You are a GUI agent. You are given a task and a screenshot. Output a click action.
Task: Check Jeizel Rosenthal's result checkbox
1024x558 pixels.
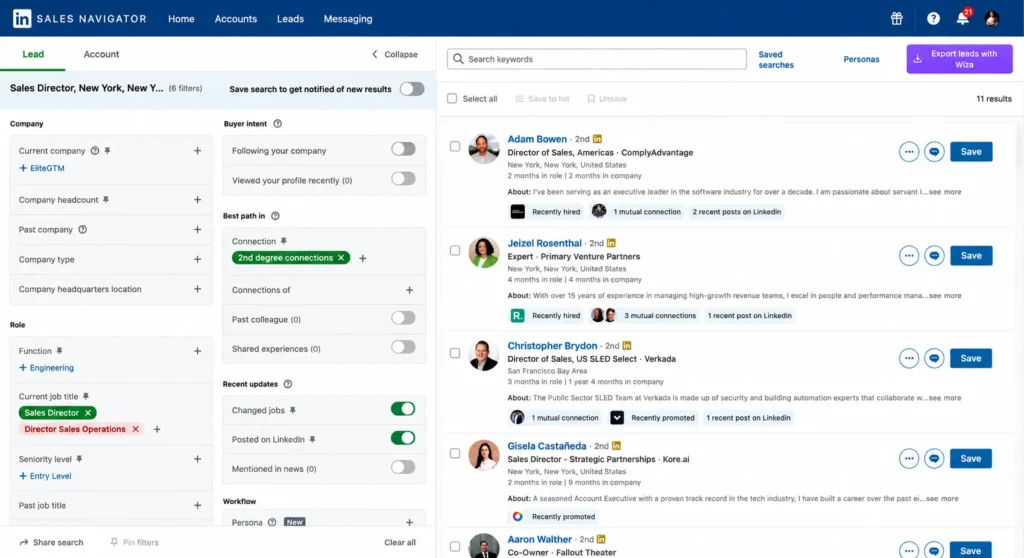pos(455,250)
